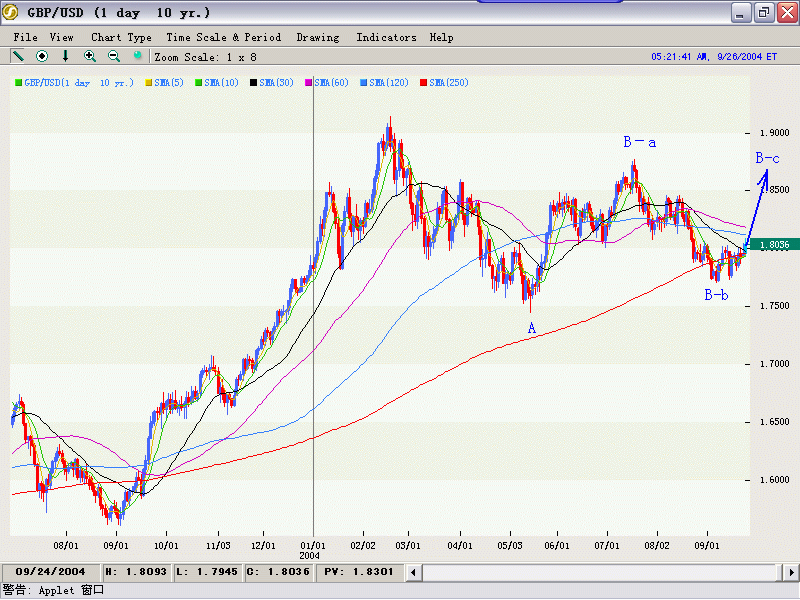Click scroll left arrow on chart scrollbar
This screenshot has height=600, width=800.
(414, 572)
